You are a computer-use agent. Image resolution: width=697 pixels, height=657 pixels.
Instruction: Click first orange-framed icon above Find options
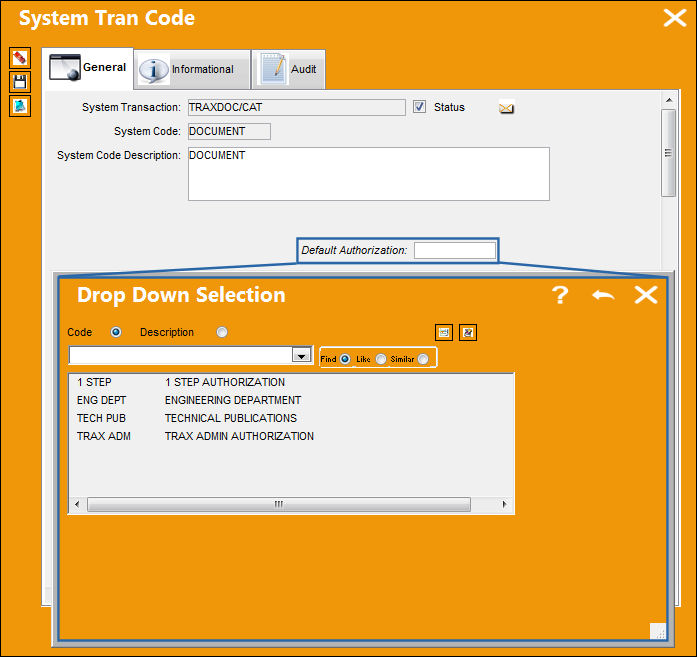pyautogui.click(x=444, y=332)
